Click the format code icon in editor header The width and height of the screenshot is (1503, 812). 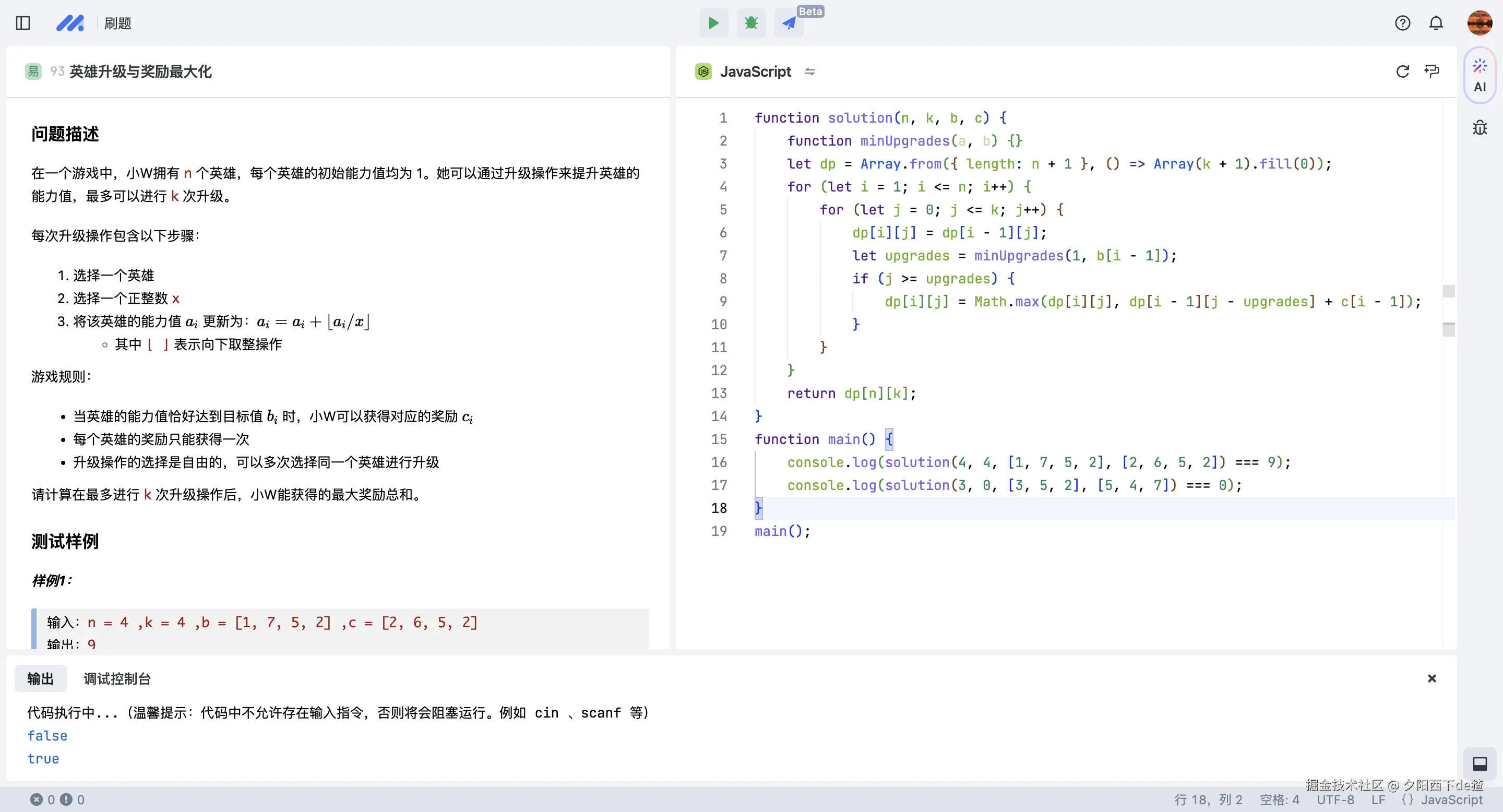click(x=1432, y=71)
